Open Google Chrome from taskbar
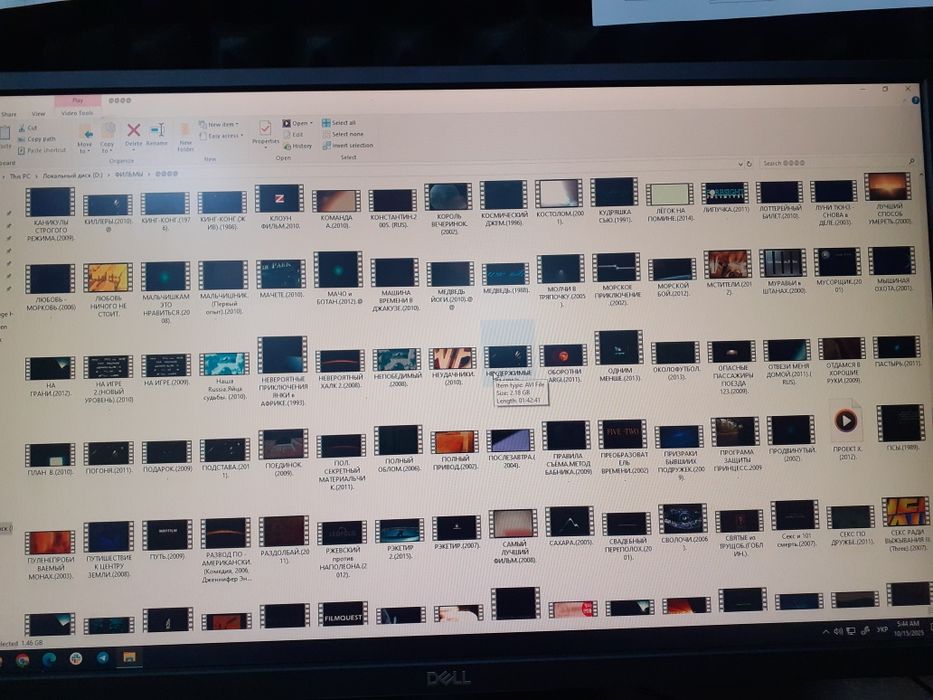This screenshot has width=933, height=700. pyautogui.click(x=23, y=661)
